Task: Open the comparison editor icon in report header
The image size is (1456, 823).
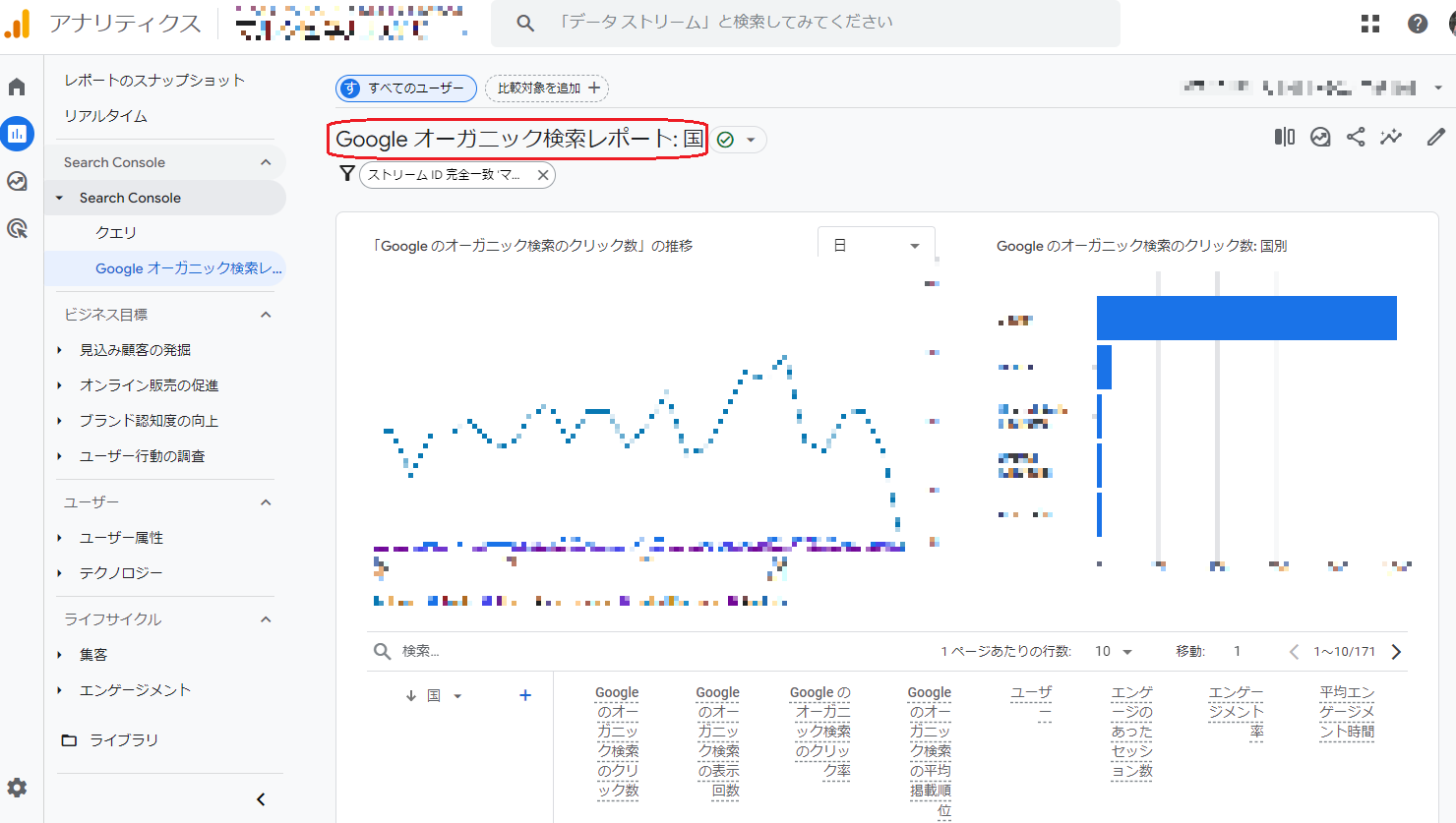Action: click(1284, 138)
